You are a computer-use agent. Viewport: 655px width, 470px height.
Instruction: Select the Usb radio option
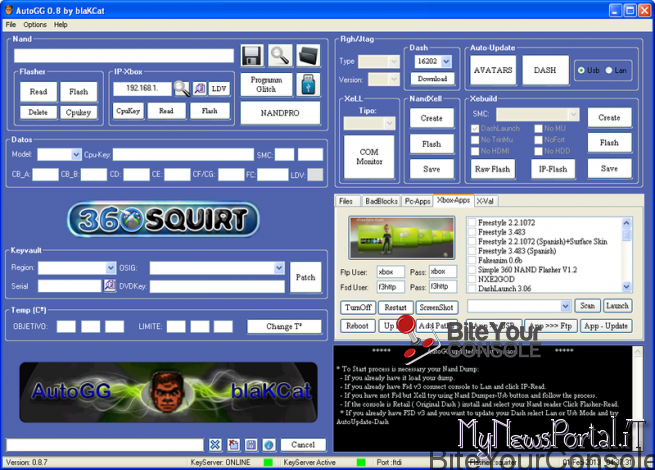tap(581, 70)
